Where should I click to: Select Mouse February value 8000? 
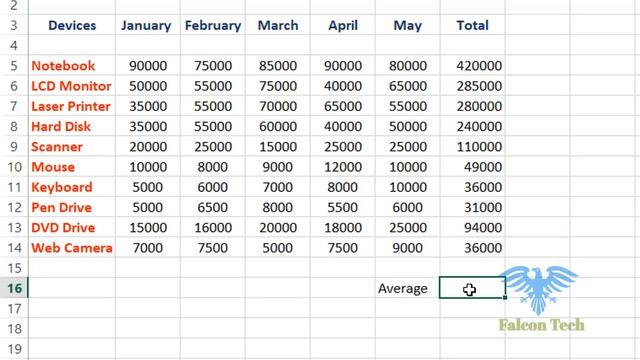(213, 167)
